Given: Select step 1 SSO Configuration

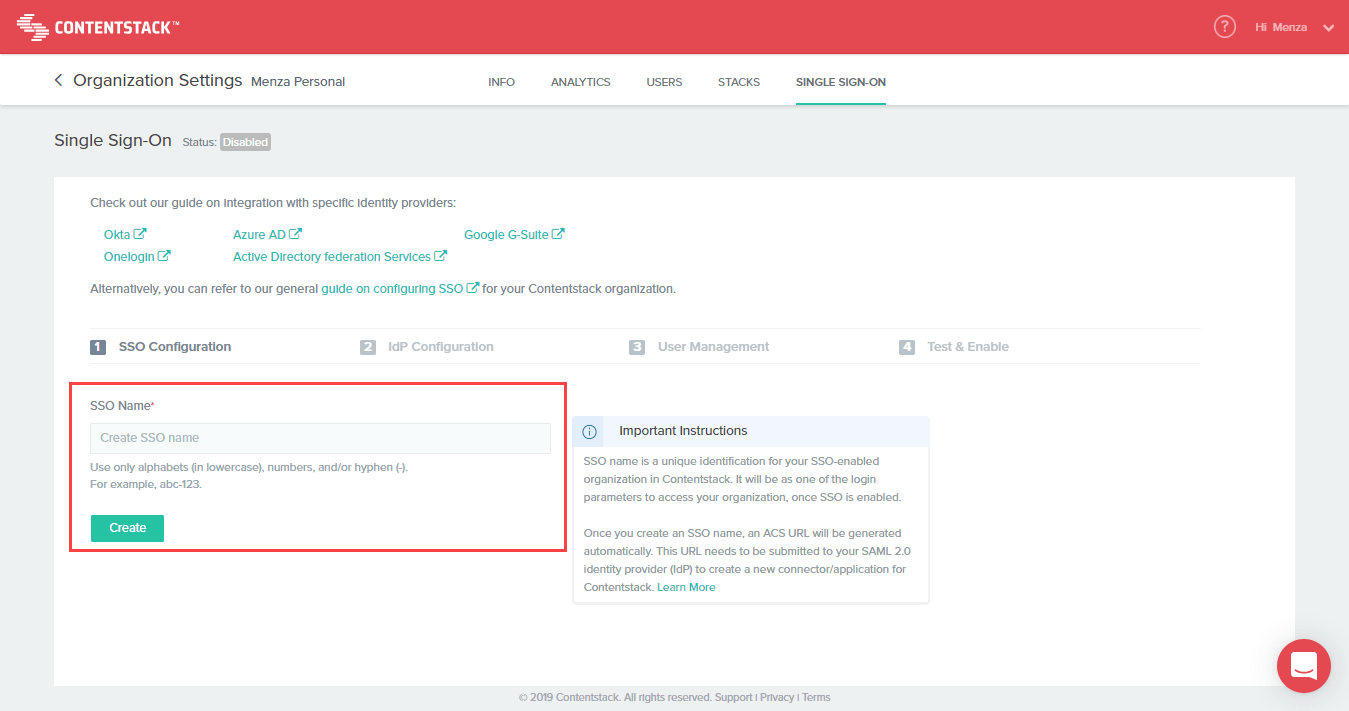Looking at the screenshot, I should tap(161, 347).
